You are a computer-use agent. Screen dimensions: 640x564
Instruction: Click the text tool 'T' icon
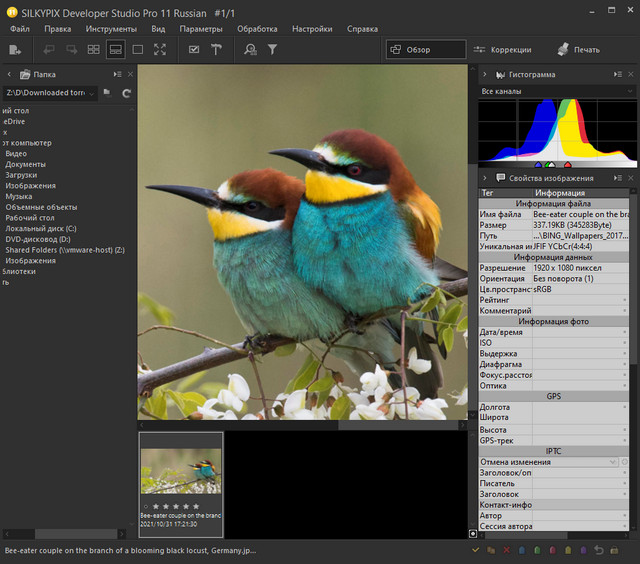coord(216,49)
